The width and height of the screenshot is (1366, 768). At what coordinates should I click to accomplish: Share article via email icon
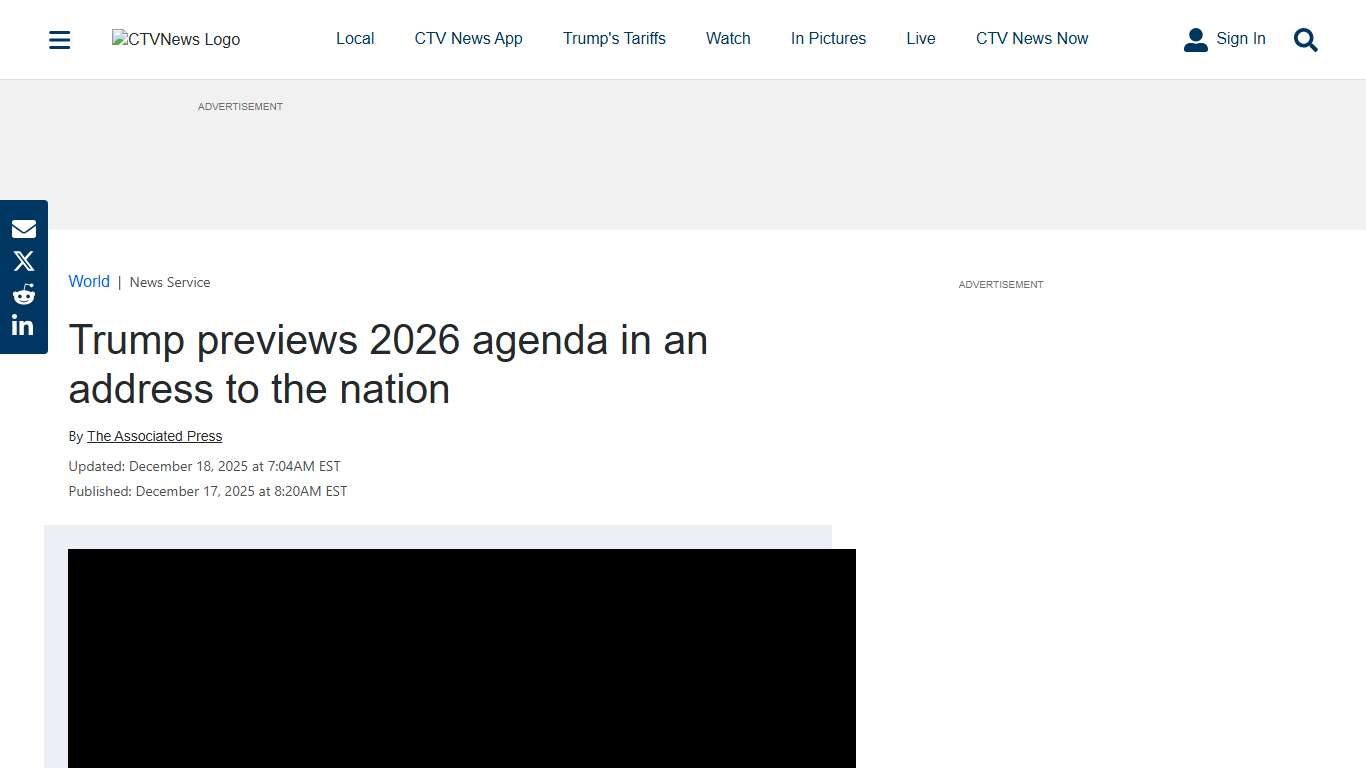click(23, 229)
